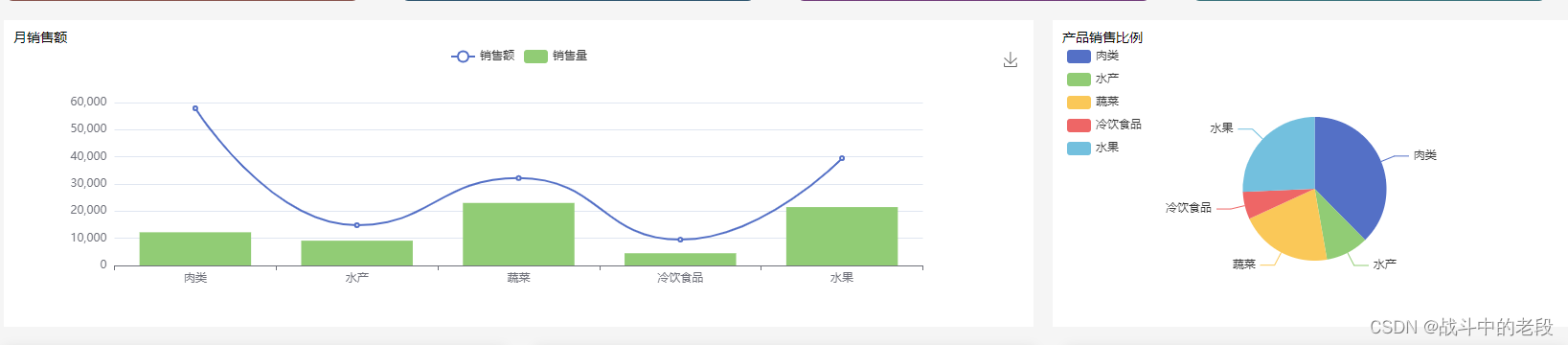Toggle the 销售额 line series legend
Screen dimensions: 1568x345
tap(483, 56)
